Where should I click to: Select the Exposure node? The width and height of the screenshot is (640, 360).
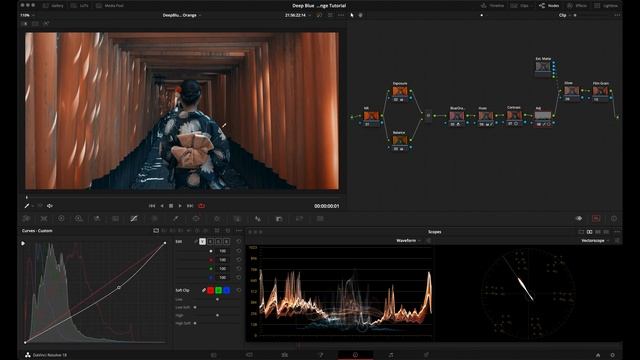pyautogui.click(x=400, y=91)
